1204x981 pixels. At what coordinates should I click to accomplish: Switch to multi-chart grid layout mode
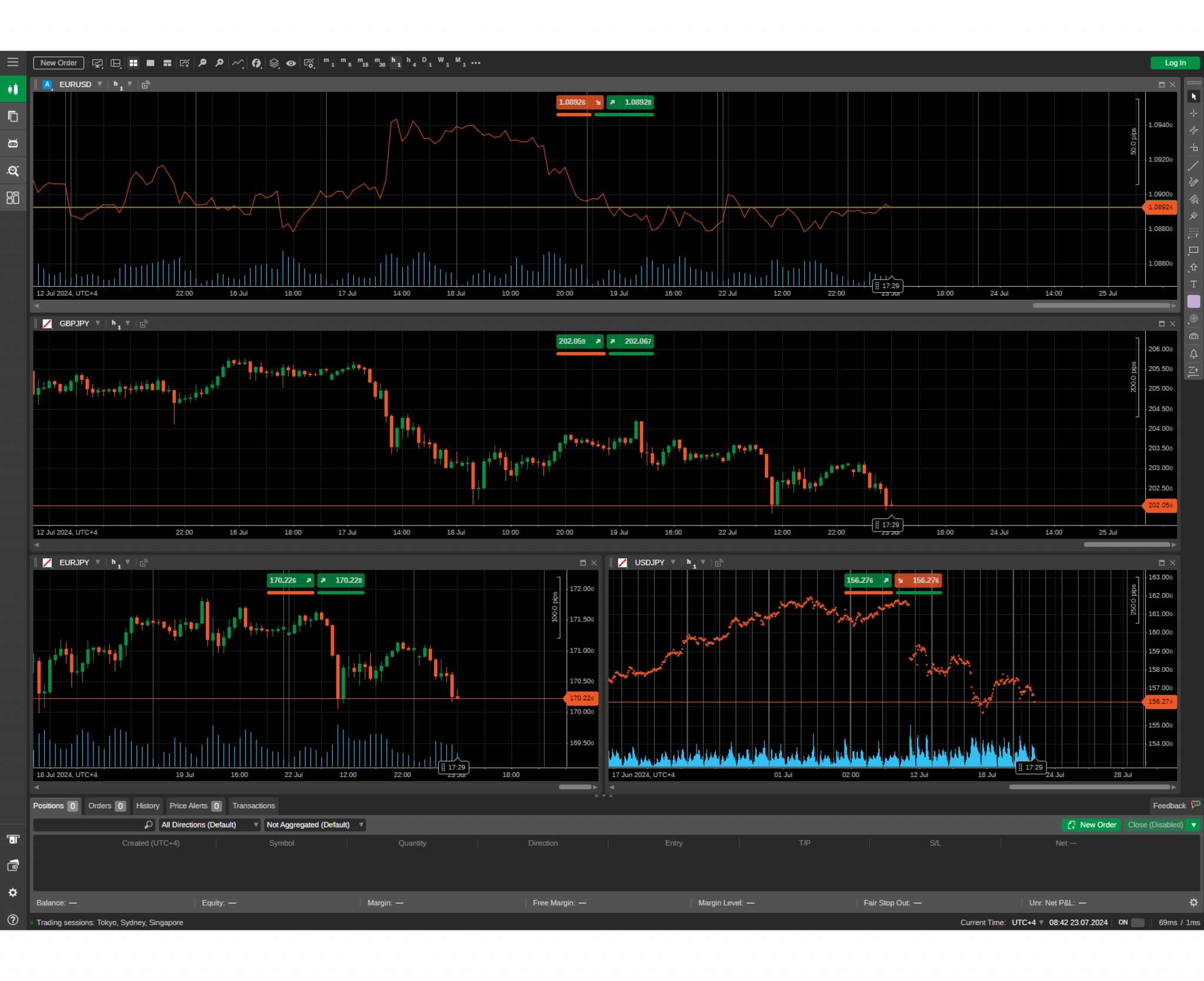[x=133, y=63]
